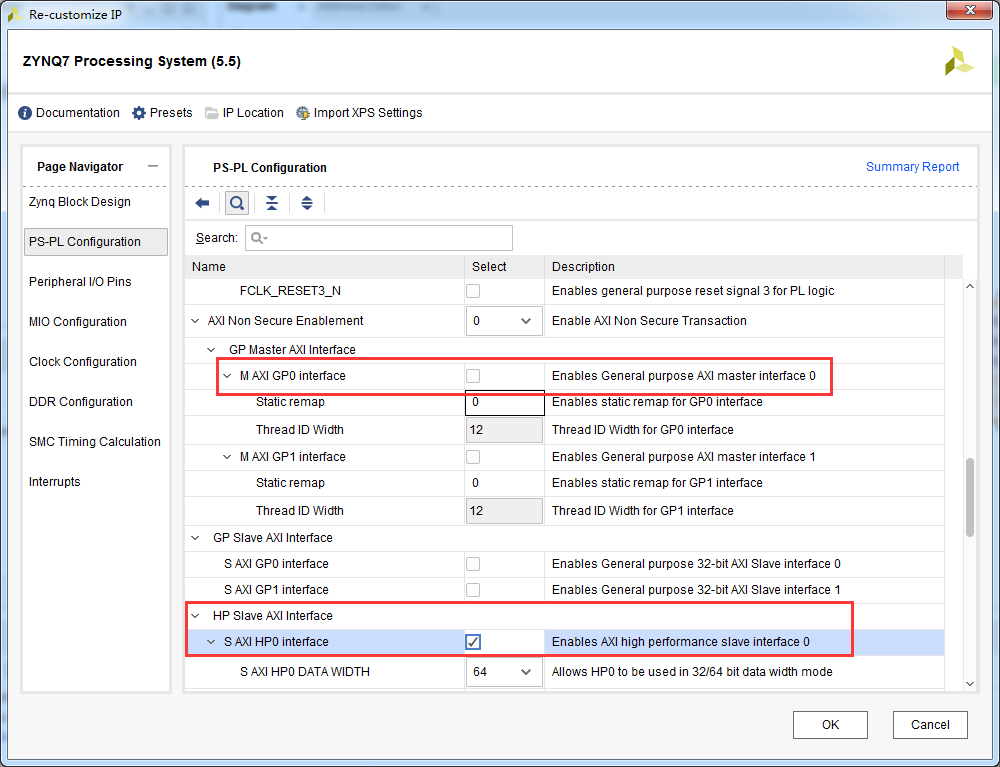Enable the S AXI GP1 interface checkbox
Viewport: 1000px width, 767px height.
473,590
